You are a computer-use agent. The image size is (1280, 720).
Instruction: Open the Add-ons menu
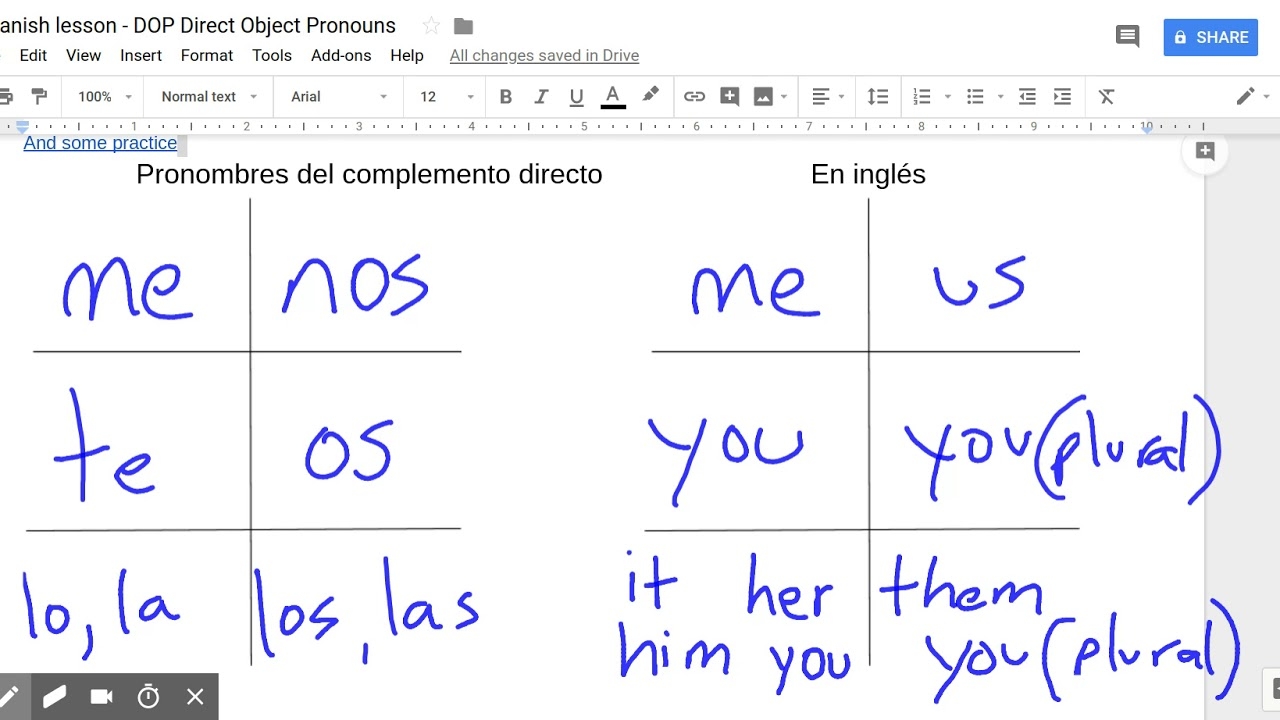(341, 55)
